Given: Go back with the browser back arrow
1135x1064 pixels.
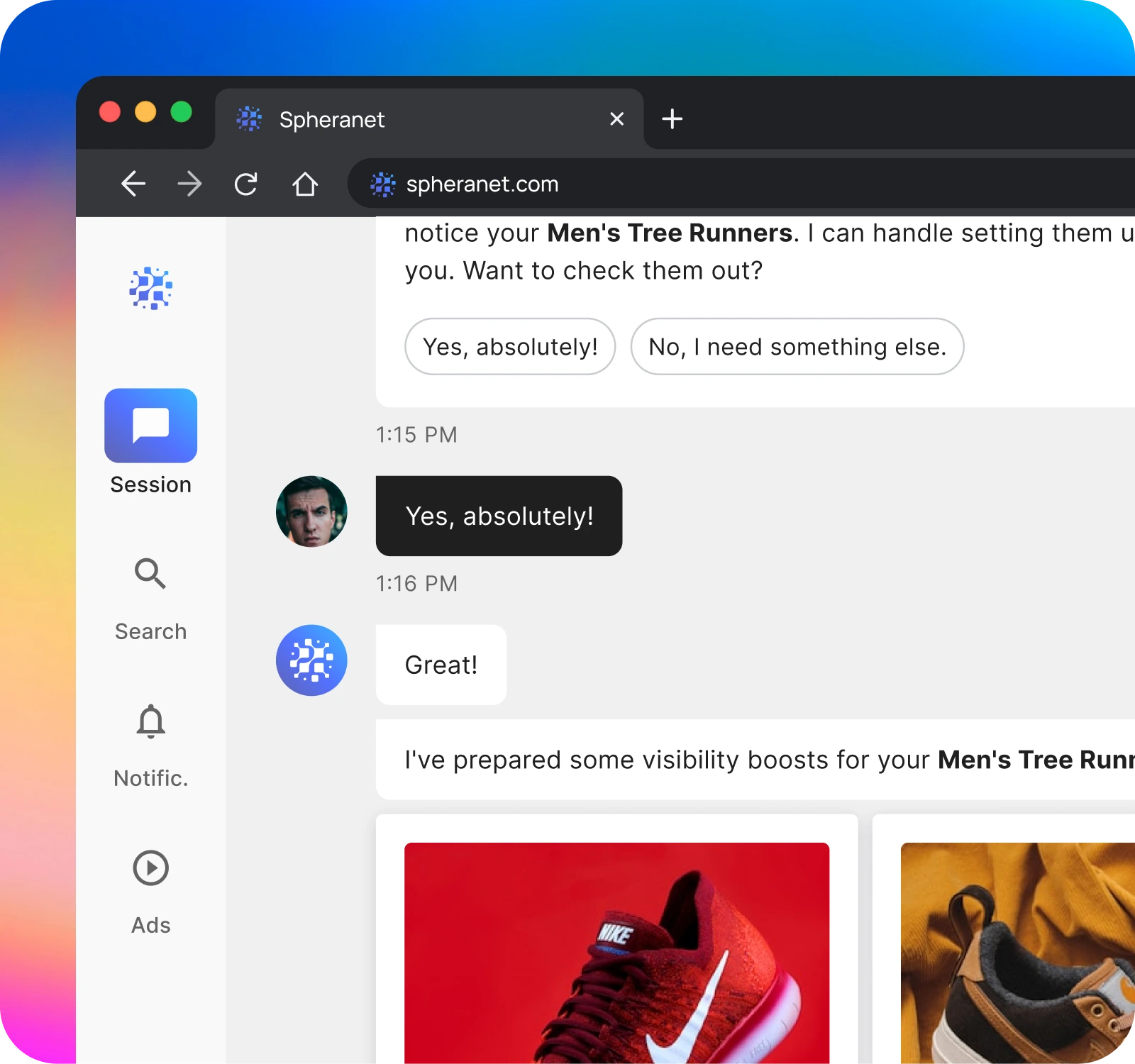Looking at the screenshot, I should 133,184.
